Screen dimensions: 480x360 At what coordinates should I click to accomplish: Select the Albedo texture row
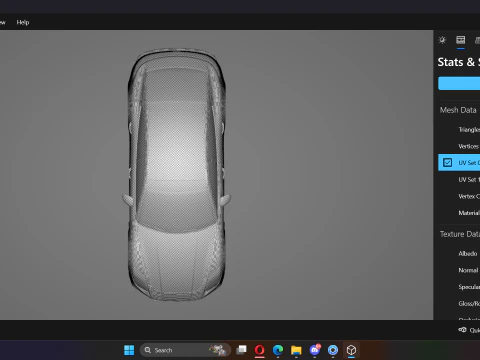click(x=459, y=254)
